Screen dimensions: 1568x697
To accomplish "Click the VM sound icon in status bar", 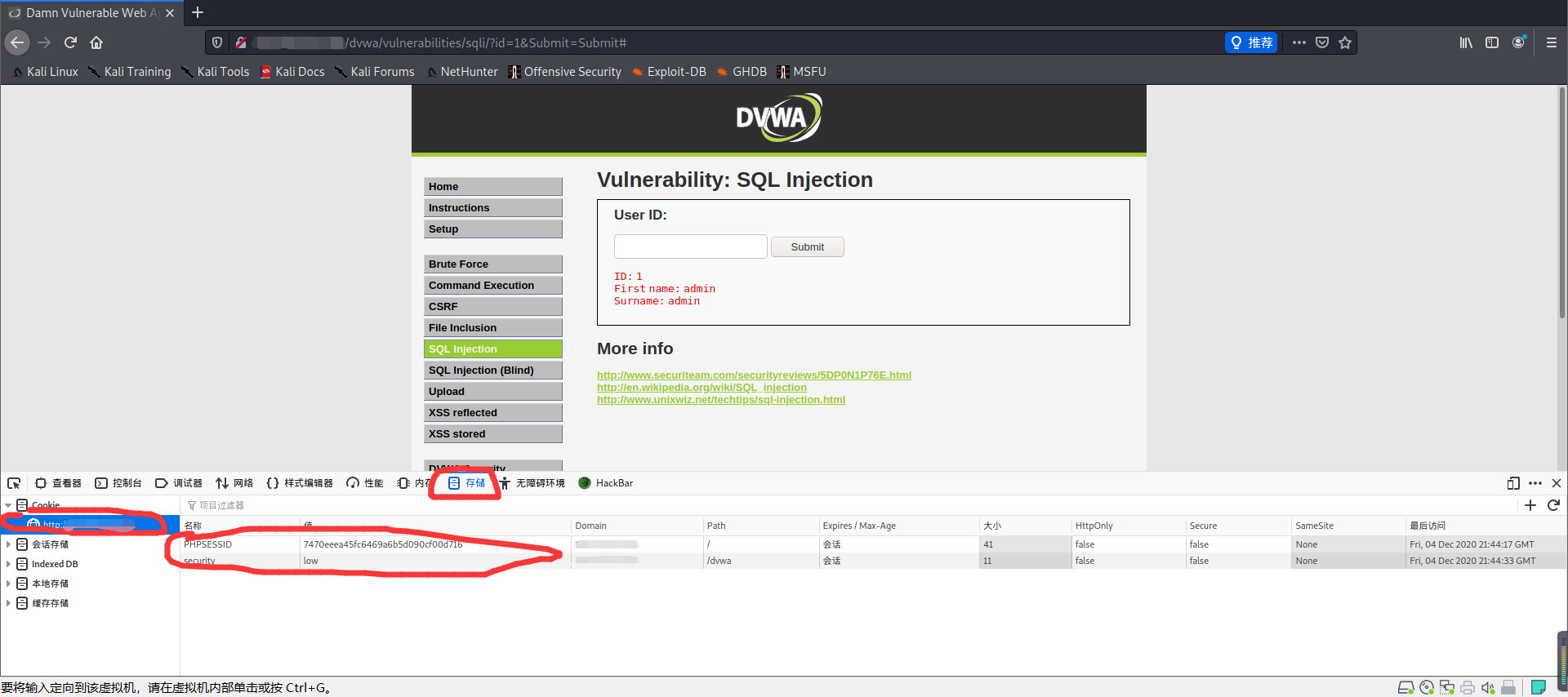I will (x=1488, y=687).
